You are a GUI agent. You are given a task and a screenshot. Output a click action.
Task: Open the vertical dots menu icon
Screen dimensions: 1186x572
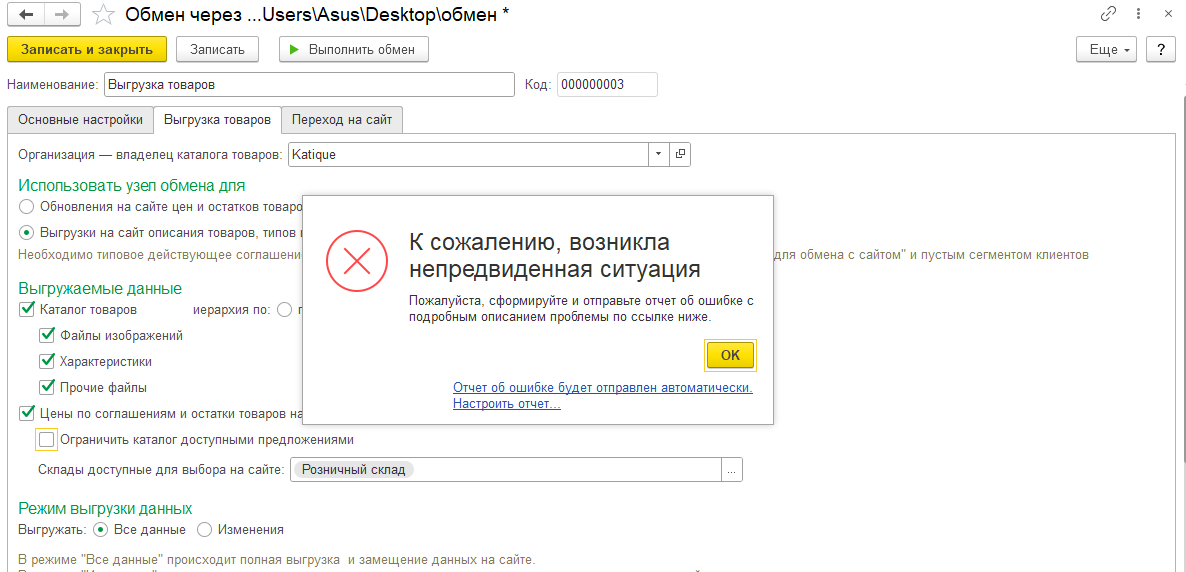[1138, 14]
